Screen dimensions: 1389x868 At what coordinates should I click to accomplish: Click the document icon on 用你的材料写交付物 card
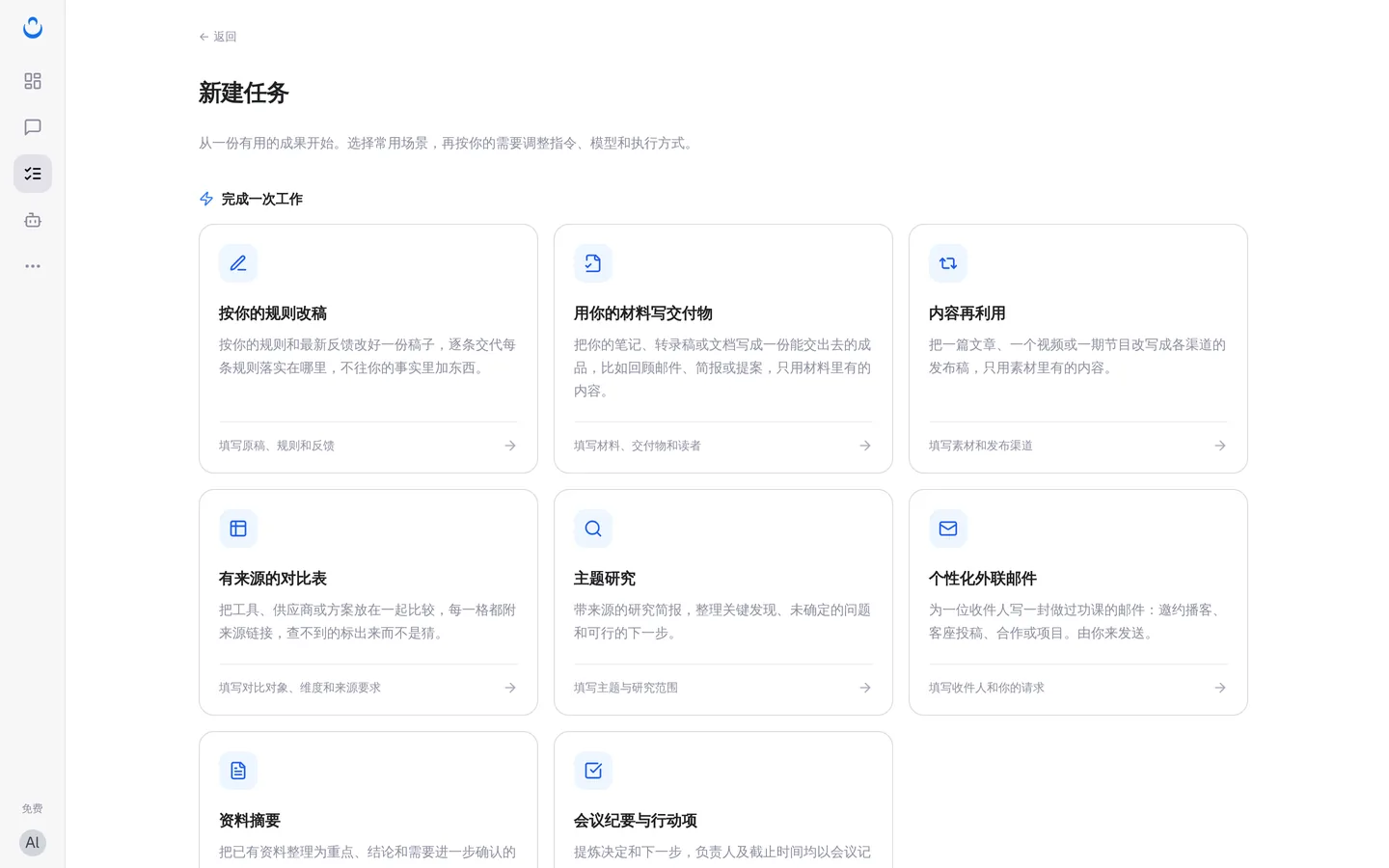pos(593,263)
